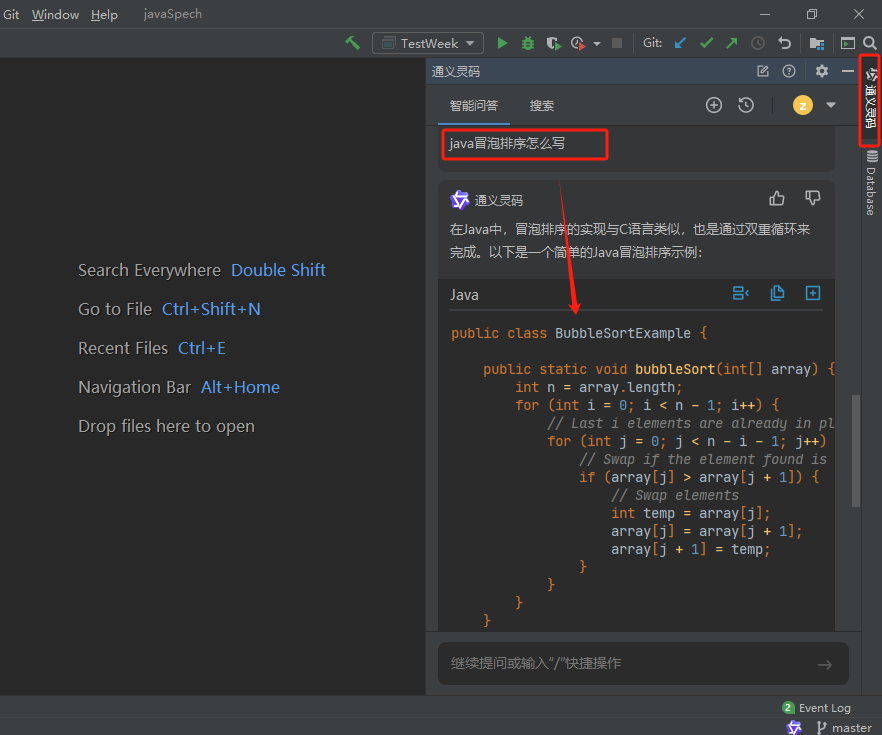Start debugging with the bug icon
The width and height of the screenshot is (882, 735).
click(x=528, y=43)
